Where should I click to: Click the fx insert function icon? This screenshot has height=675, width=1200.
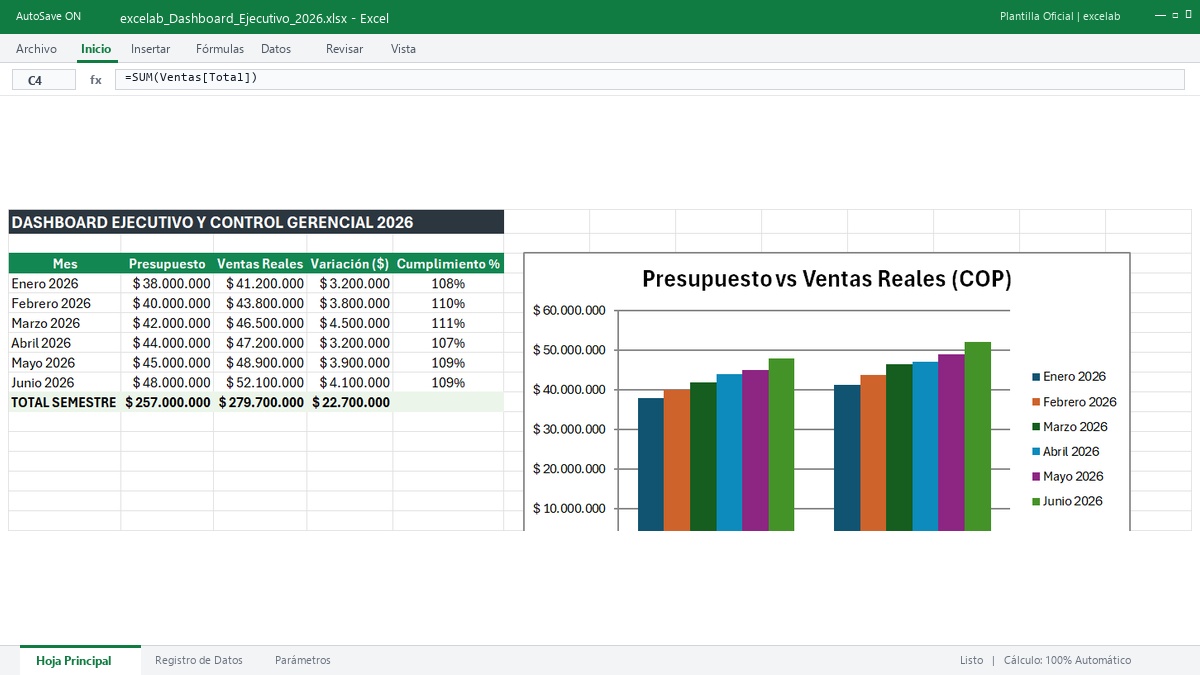click(96, 80)
